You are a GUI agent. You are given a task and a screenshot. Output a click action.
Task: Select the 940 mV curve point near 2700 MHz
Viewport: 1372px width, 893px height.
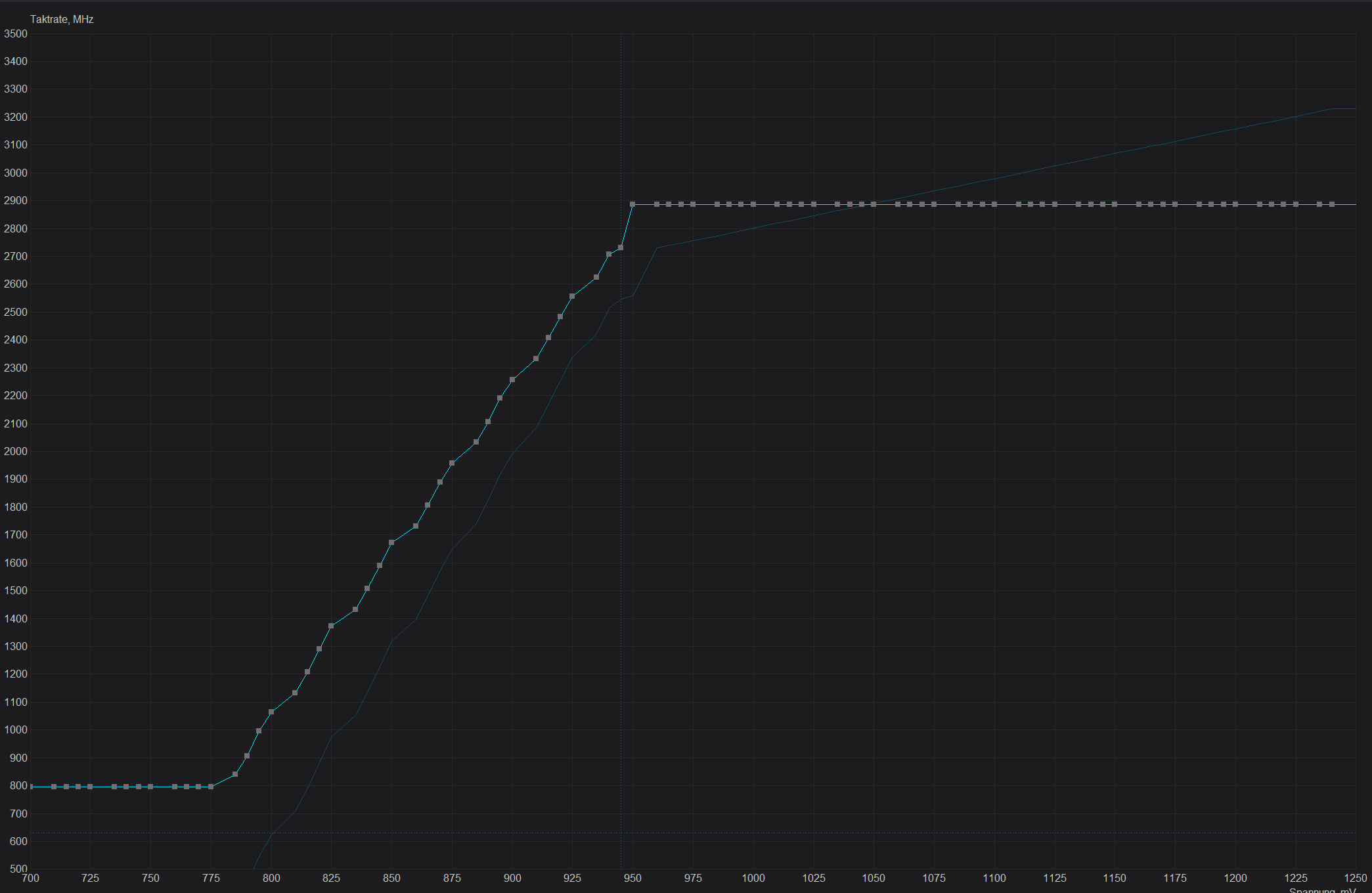(x=609, y=254)
